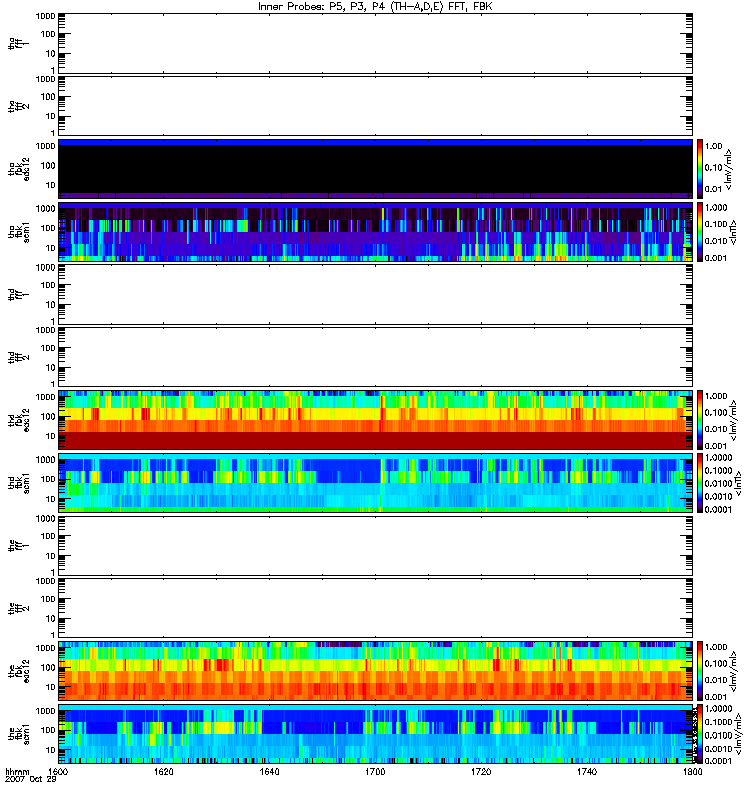Screen dimensions: 750x800
Task: Click the black tha fbk edc12 spectrogram
Action: tap(376, 169)
